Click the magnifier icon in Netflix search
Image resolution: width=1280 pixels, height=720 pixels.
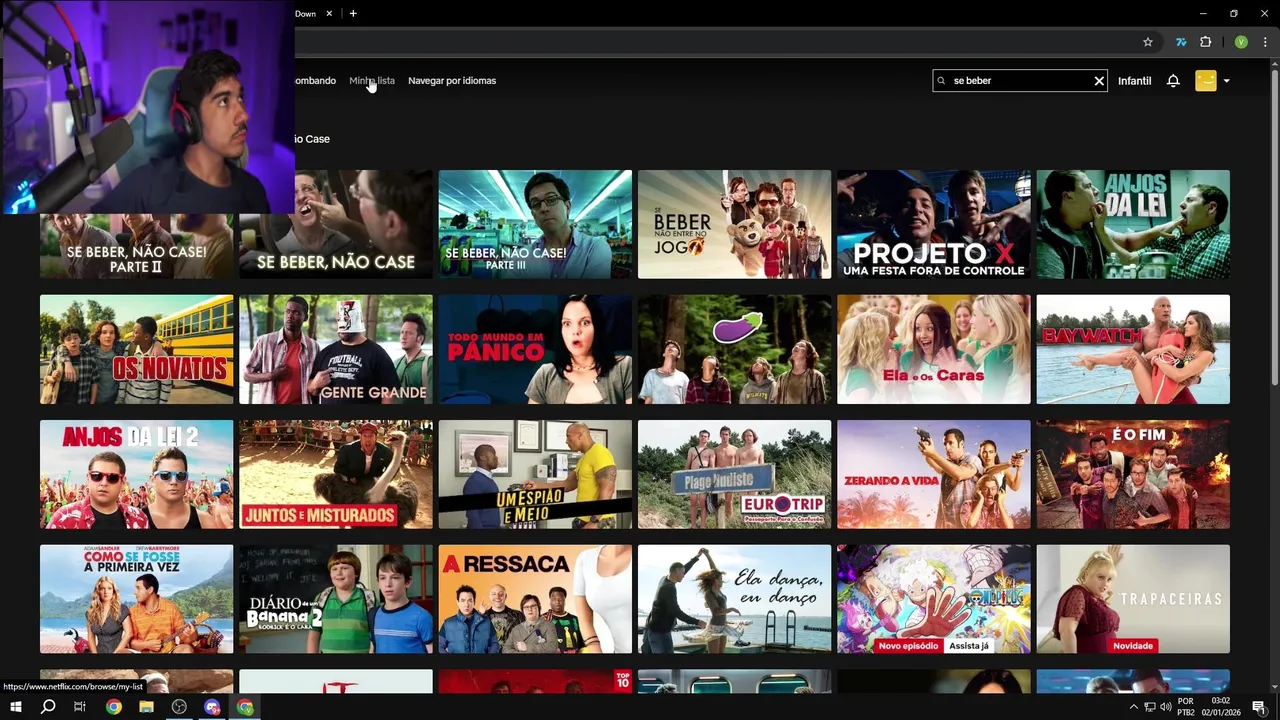[x=941, y=81]
